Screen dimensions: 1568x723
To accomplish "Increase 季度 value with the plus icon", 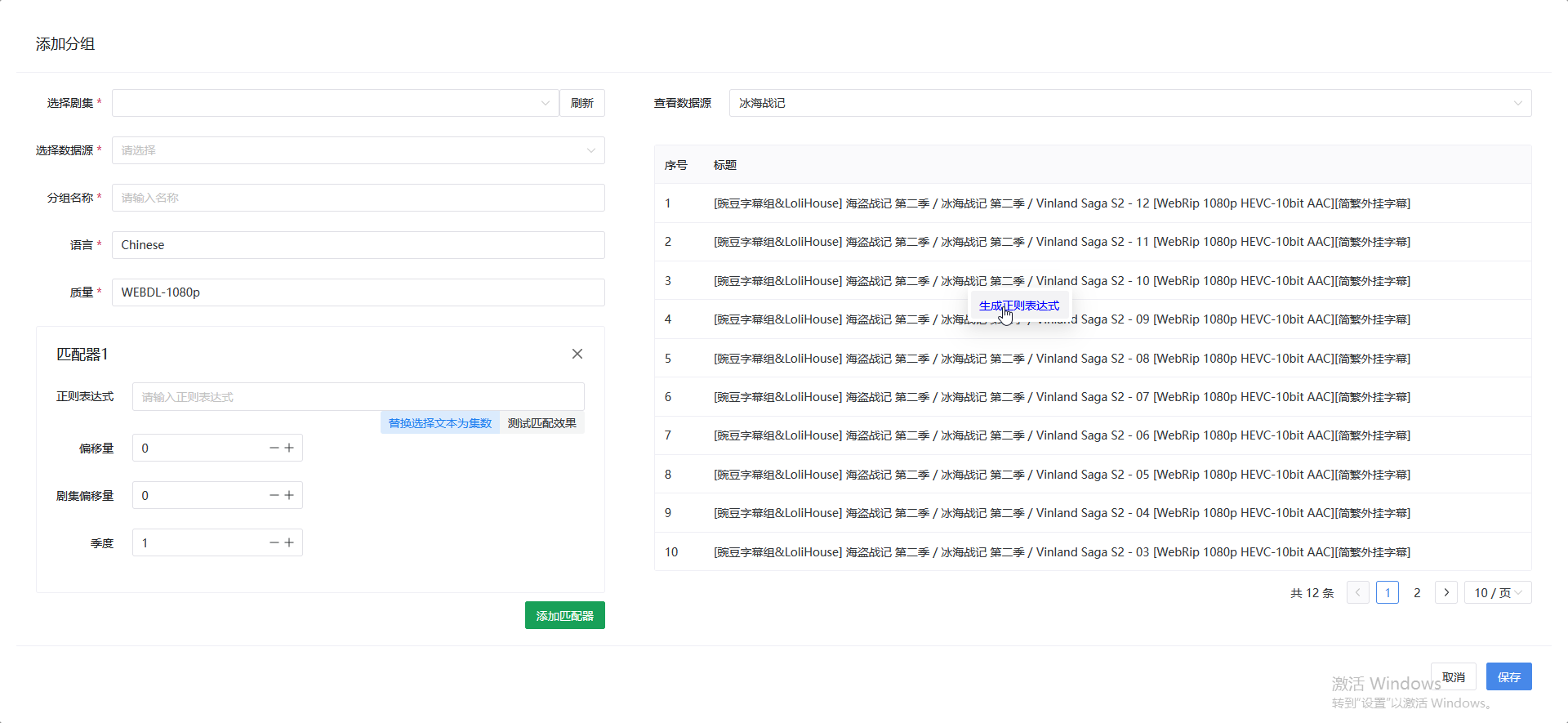I will pos(289,542).
